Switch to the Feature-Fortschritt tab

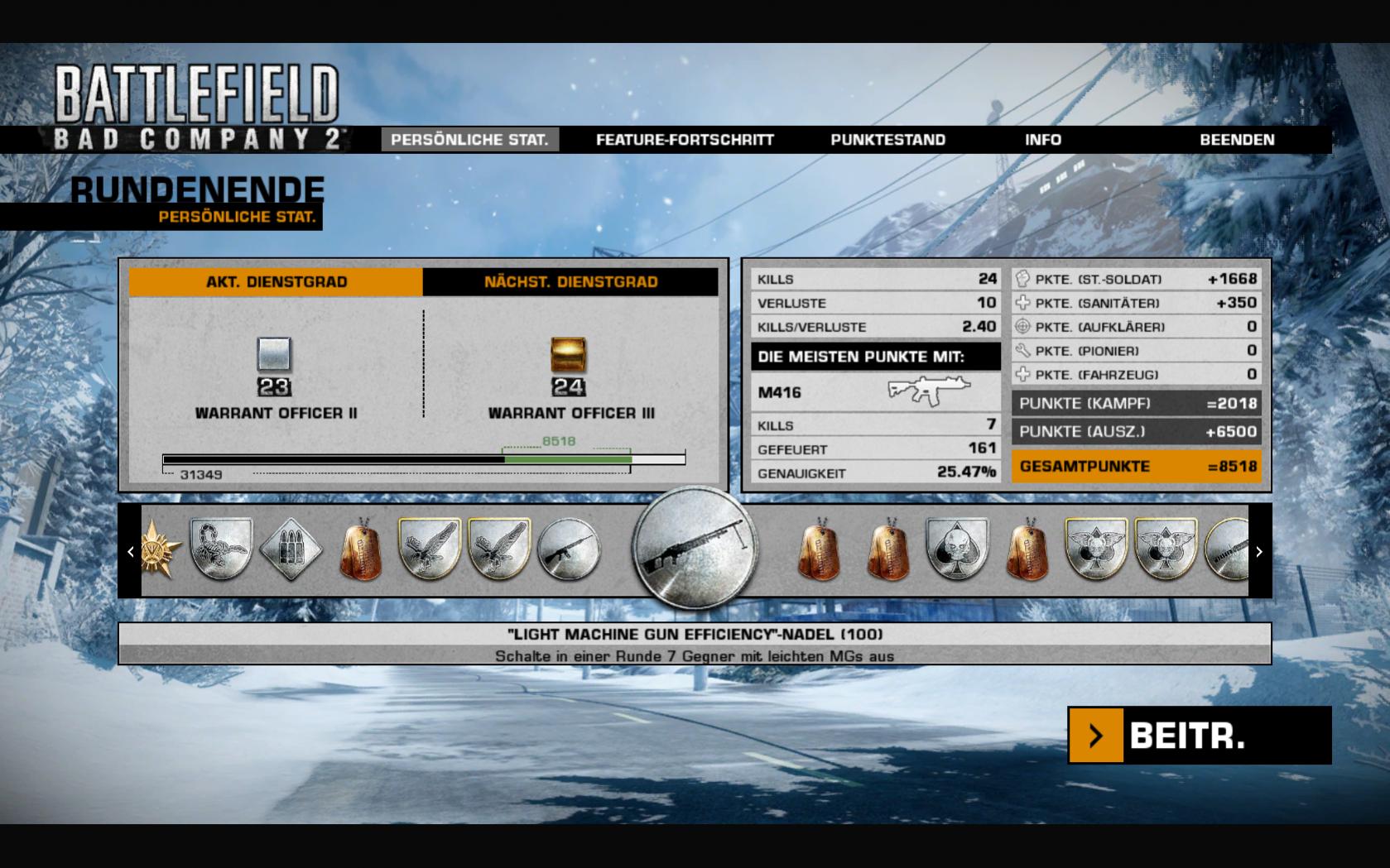685,140
